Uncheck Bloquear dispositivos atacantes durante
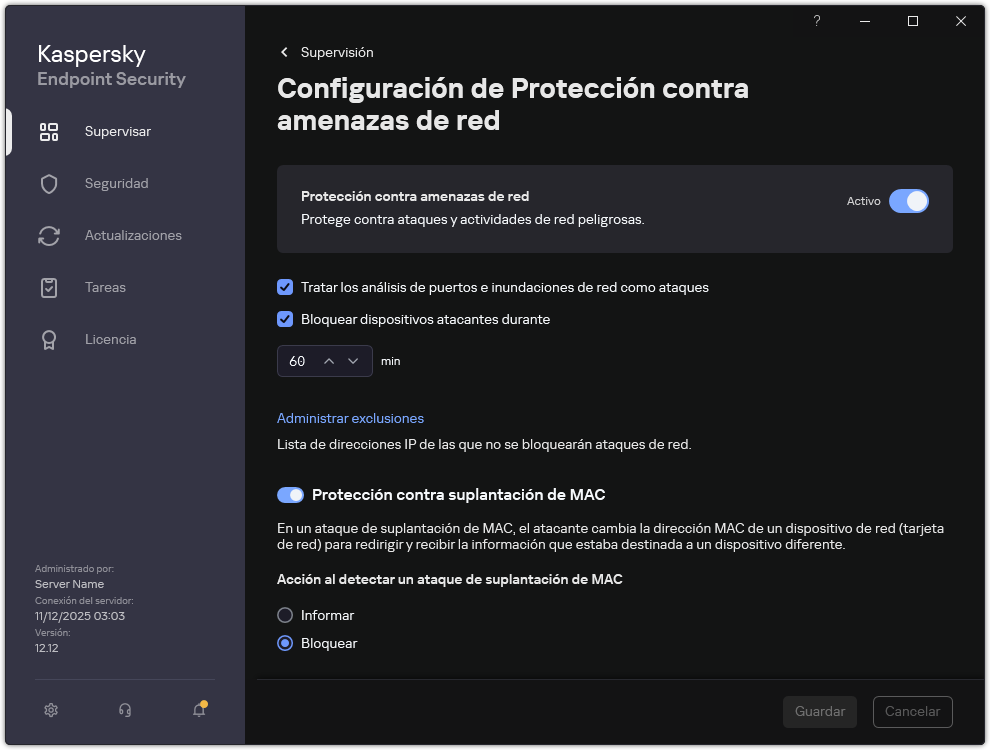This screenshot has height=750, width=990. click(x=285, y=319)
